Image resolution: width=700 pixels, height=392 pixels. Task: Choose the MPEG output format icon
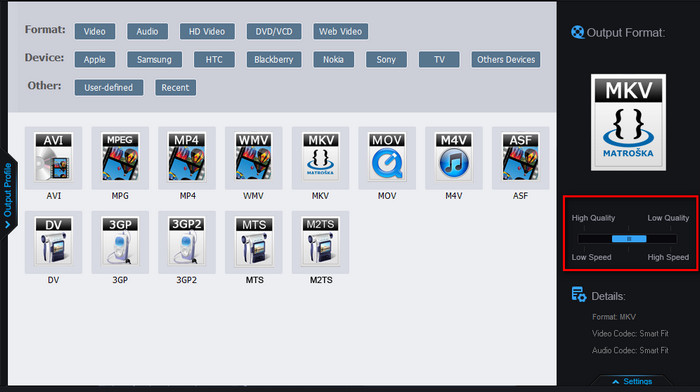click(120, 157)
